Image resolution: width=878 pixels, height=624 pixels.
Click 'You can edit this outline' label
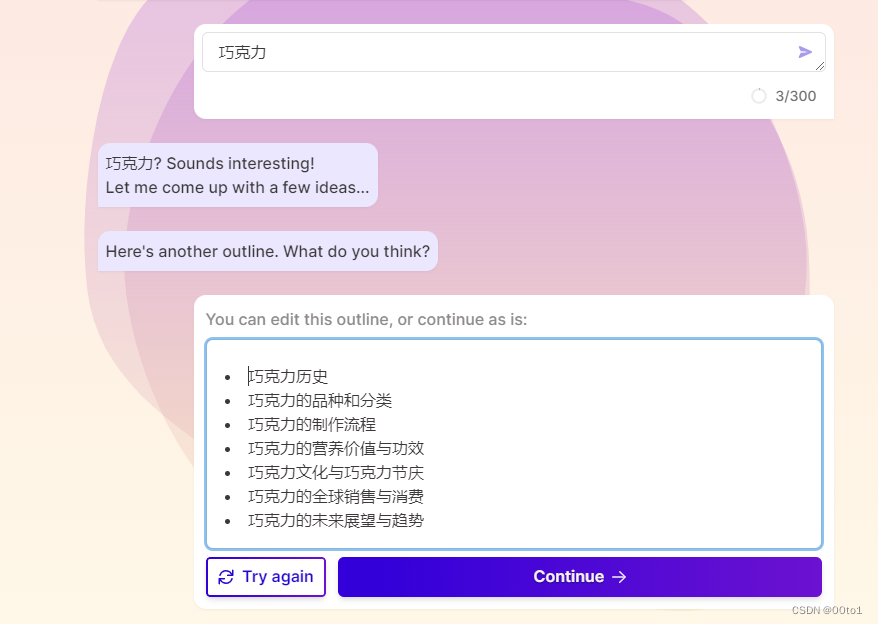click(366, 319)
